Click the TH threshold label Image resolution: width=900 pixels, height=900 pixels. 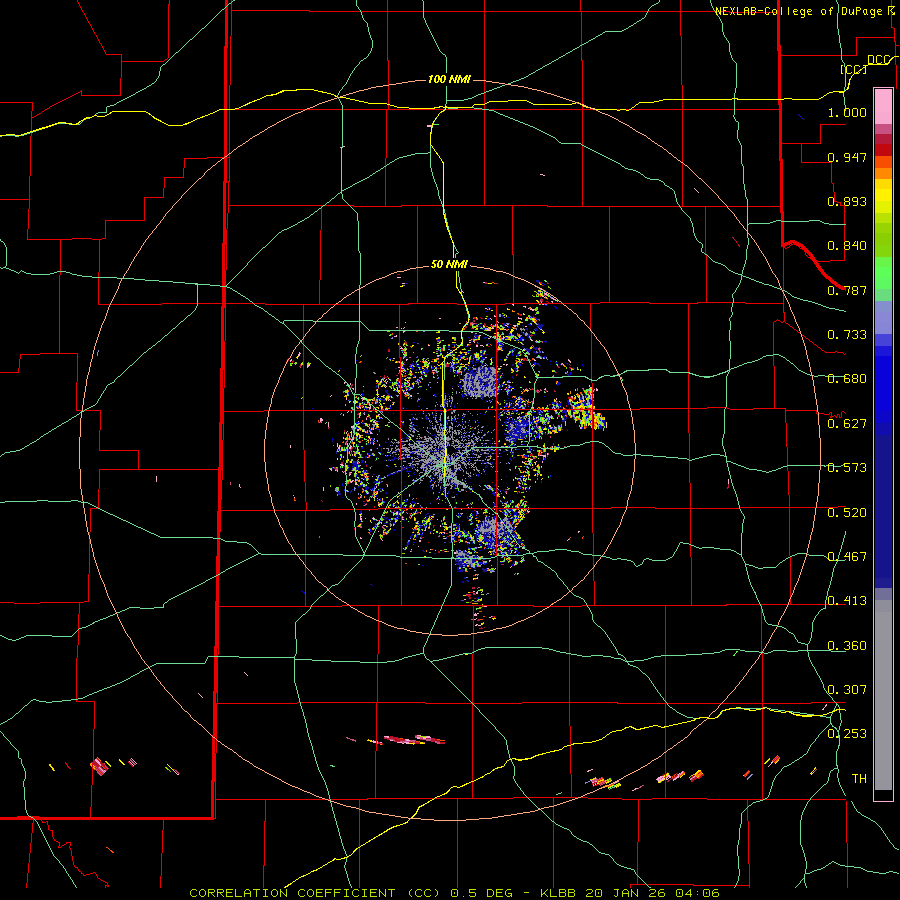click(x=859, y=779)
